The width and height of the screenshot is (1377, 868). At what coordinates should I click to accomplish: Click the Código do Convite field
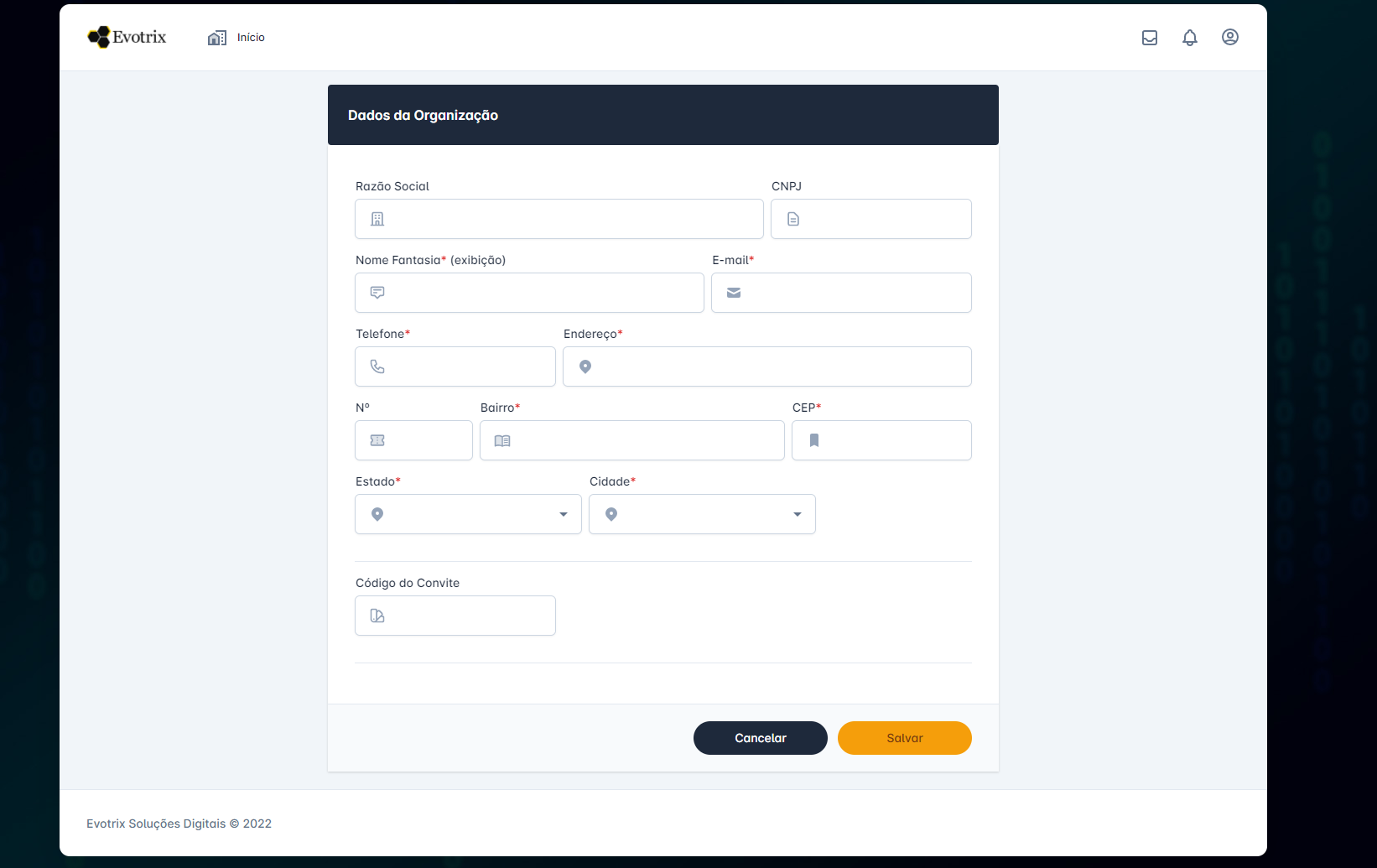(465, 616)
